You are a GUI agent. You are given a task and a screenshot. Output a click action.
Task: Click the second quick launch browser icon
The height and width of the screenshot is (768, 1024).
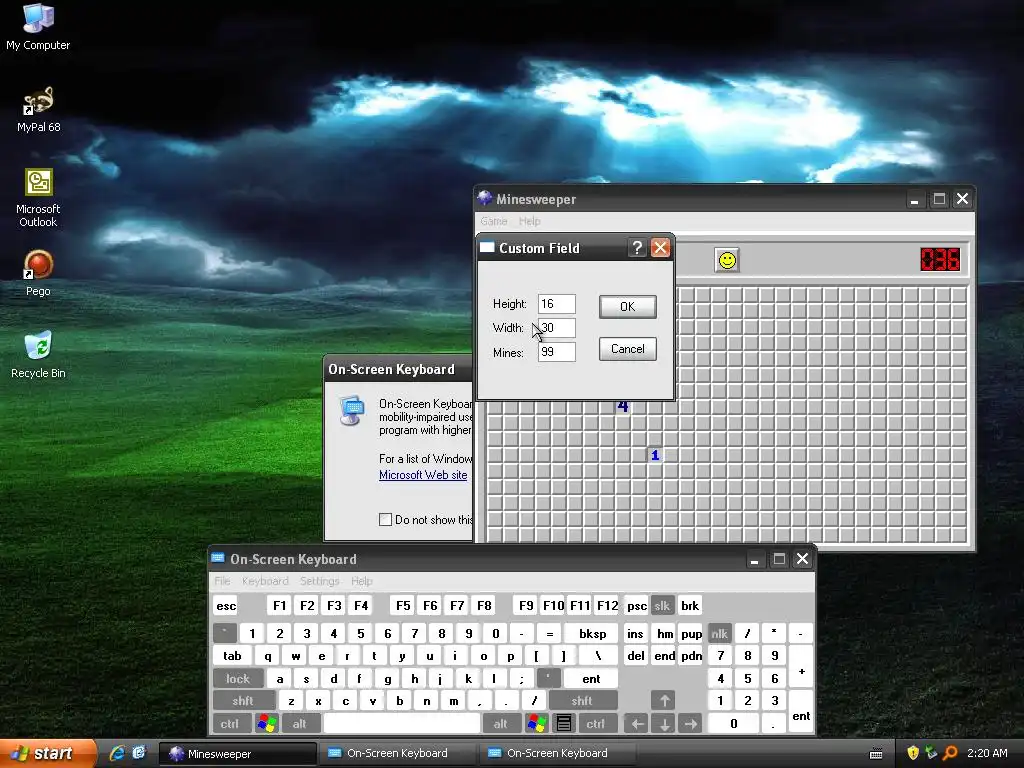(x=139, y=753)
